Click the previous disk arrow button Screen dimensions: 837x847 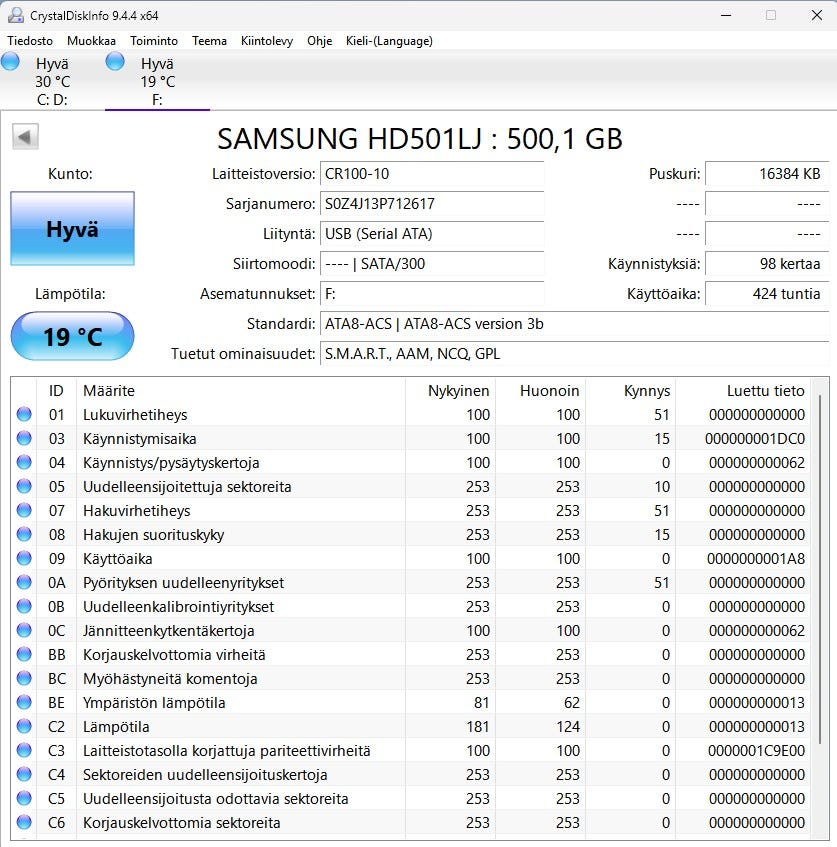25,137
